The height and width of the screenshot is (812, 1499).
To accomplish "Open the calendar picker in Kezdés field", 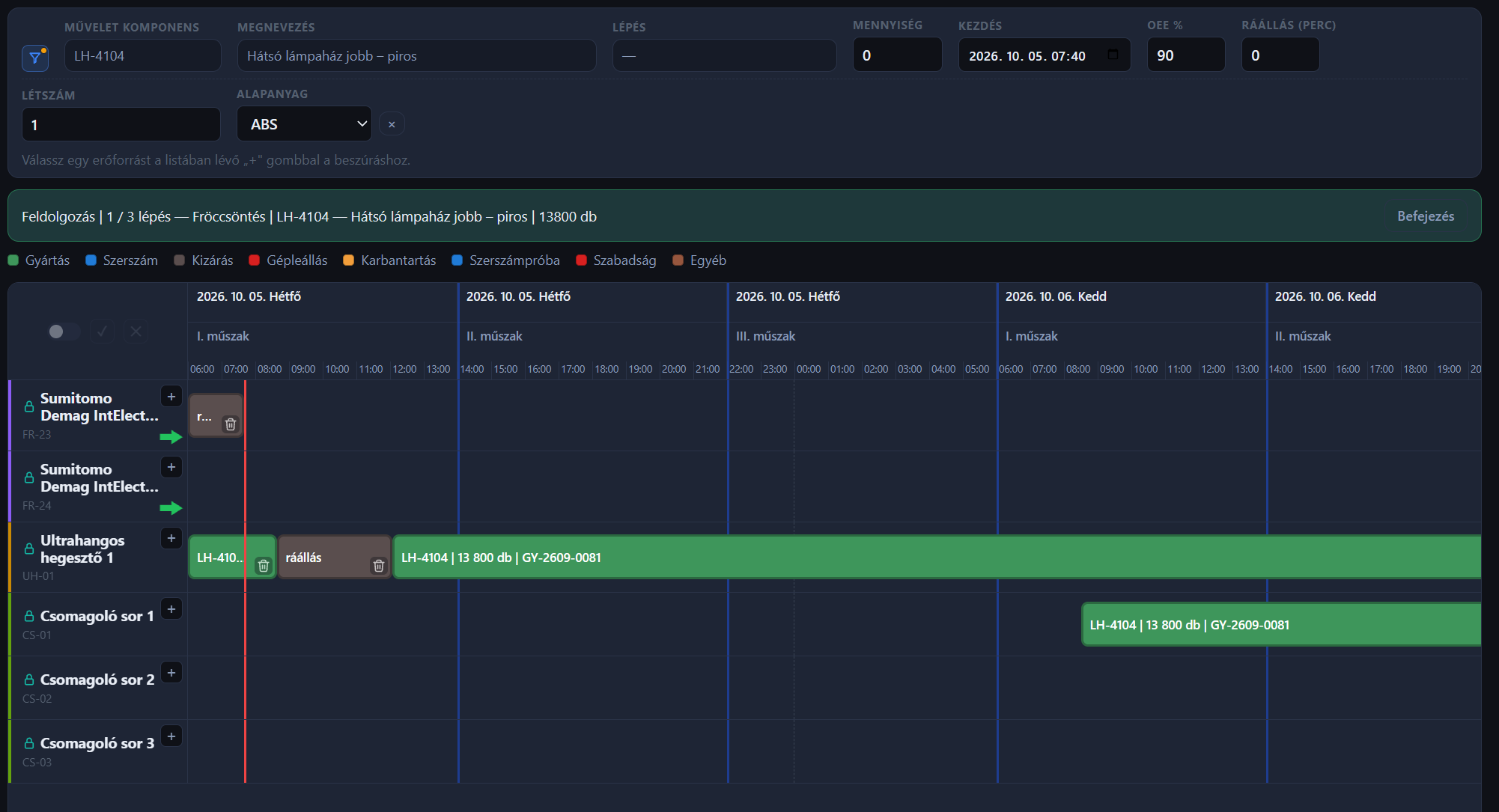I will coord(1113,55).
